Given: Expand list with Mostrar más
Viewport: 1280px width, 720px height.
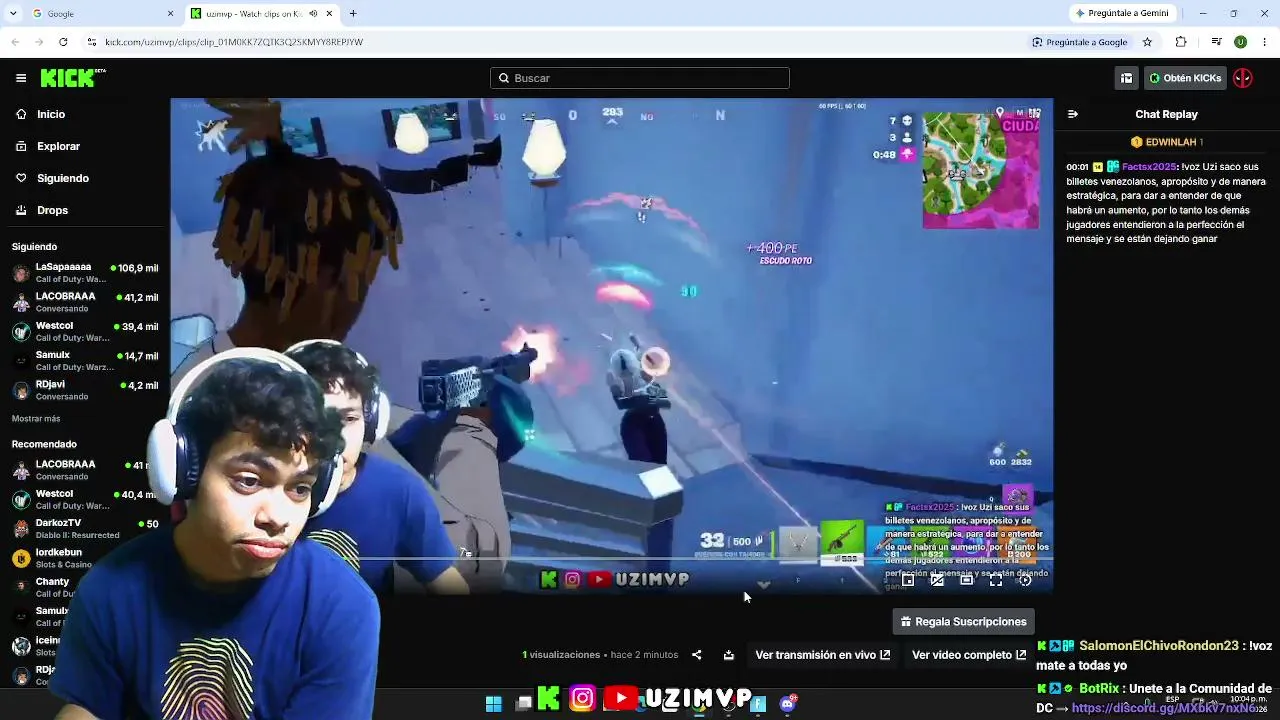Looking at the screenshot, I should (36, 419).
